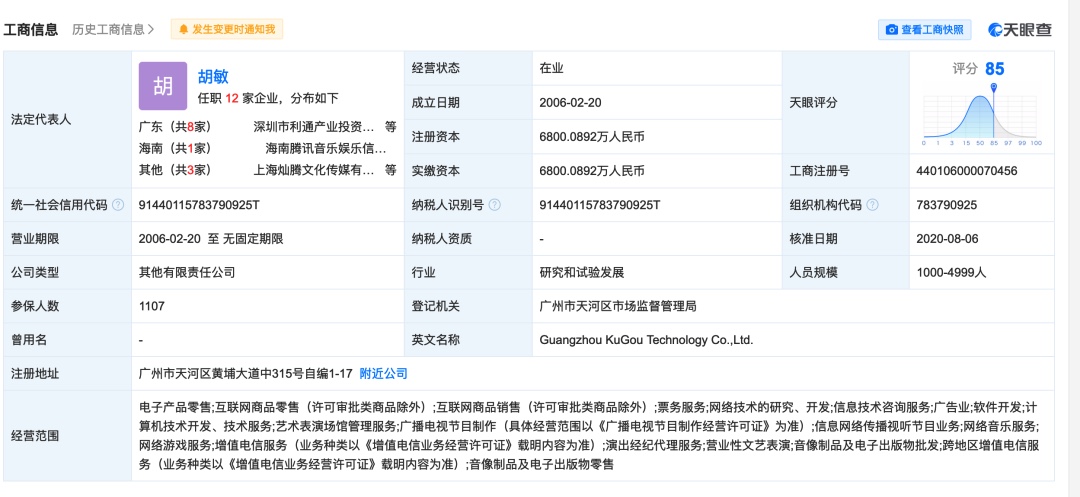Image resolution: width=1080 pixels, height=497 pixels.
Task: Click the bell icon in the notify button
Action: pyautogui.click(x=183, y=30)
